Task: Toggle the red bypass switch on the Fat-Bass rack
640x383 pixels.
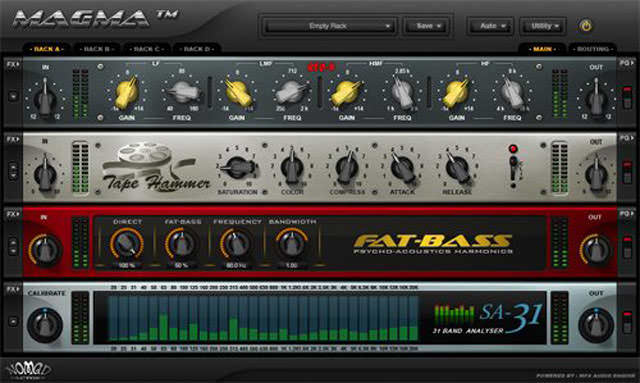Action: (627, 246)
